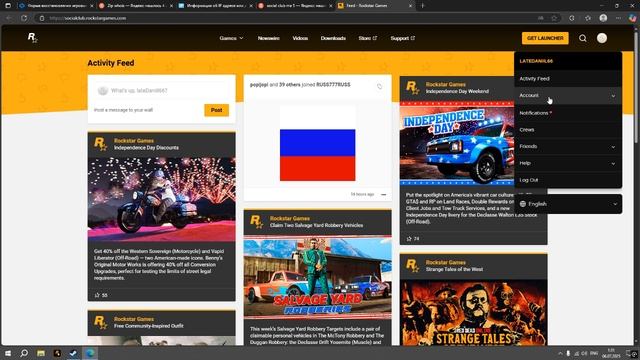The height and width of the screenshot is (360, 640).
Task: Click the profile avatar in the header
Action: [602, 38]
